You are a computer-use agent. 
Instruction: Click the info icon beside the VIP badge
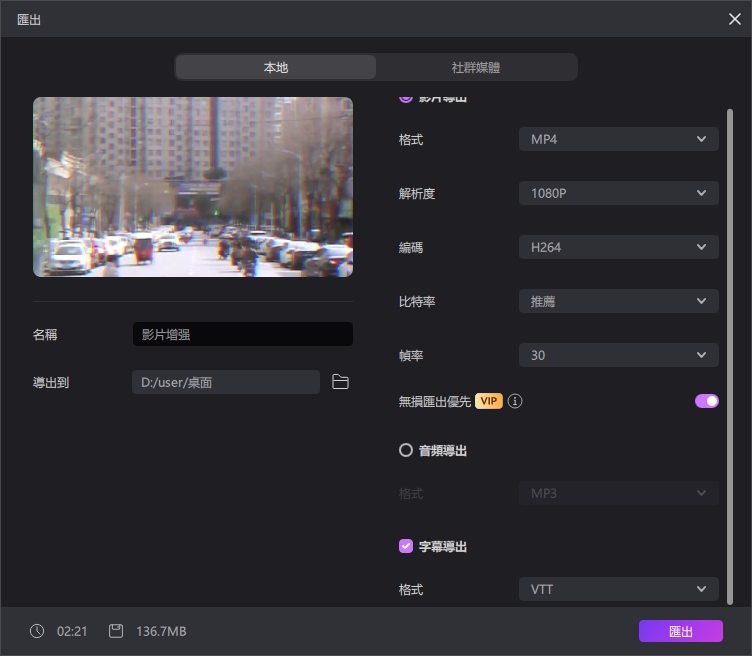pyautogui.click(x=515, y=401)
